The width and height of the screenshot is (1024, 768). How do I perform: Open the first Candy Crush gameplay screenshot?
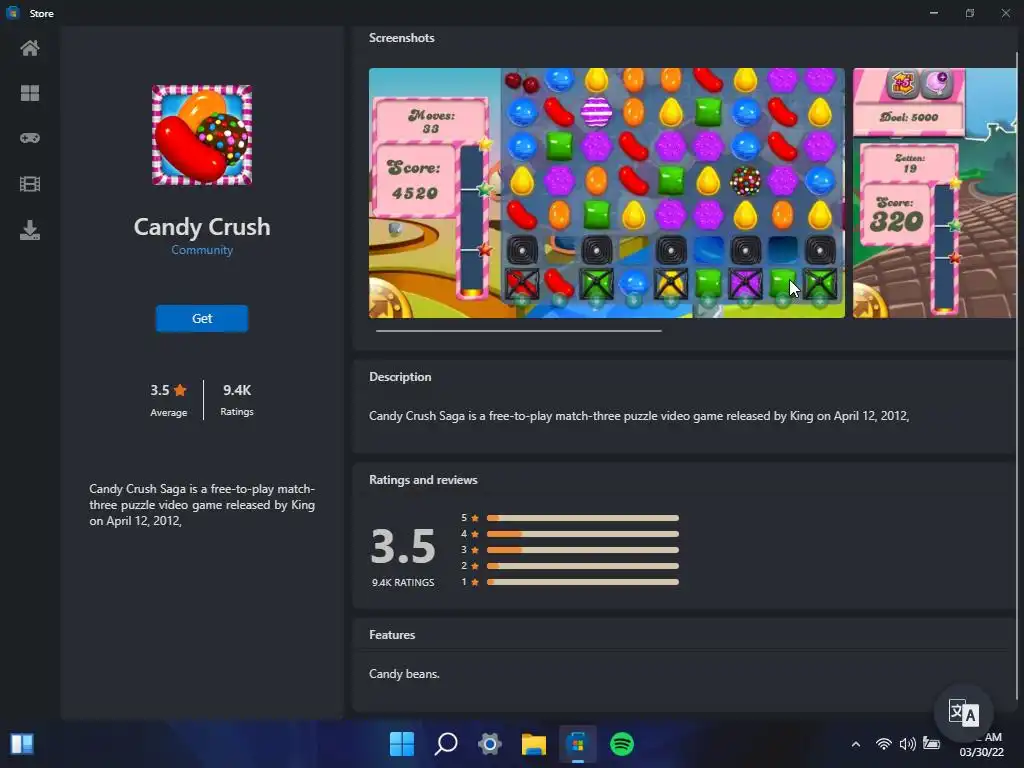tap(607, 193)
